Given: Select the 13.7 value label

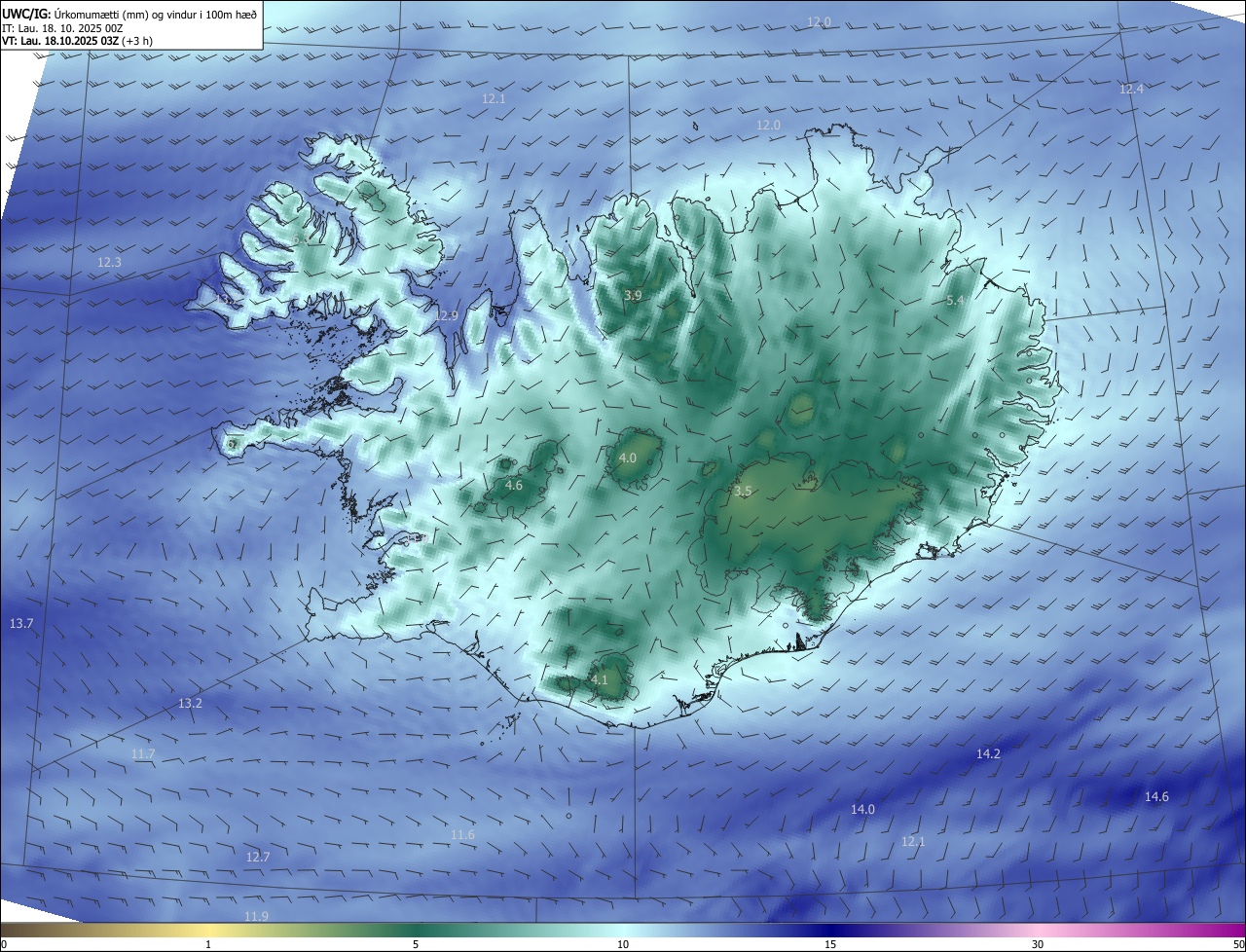Looking at the screenshot, I should (x=21, y=623).
